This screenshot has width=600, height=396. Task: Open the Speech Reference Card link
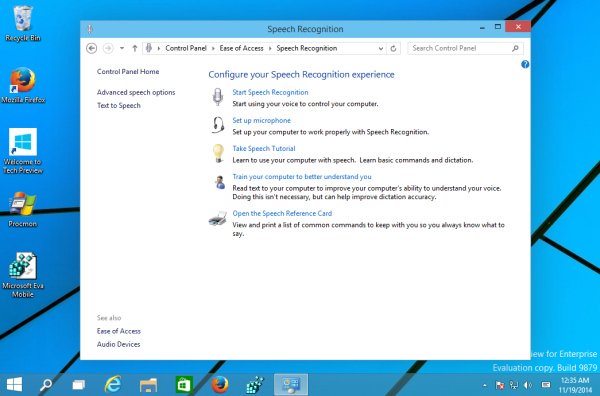(x=282, y=213)
